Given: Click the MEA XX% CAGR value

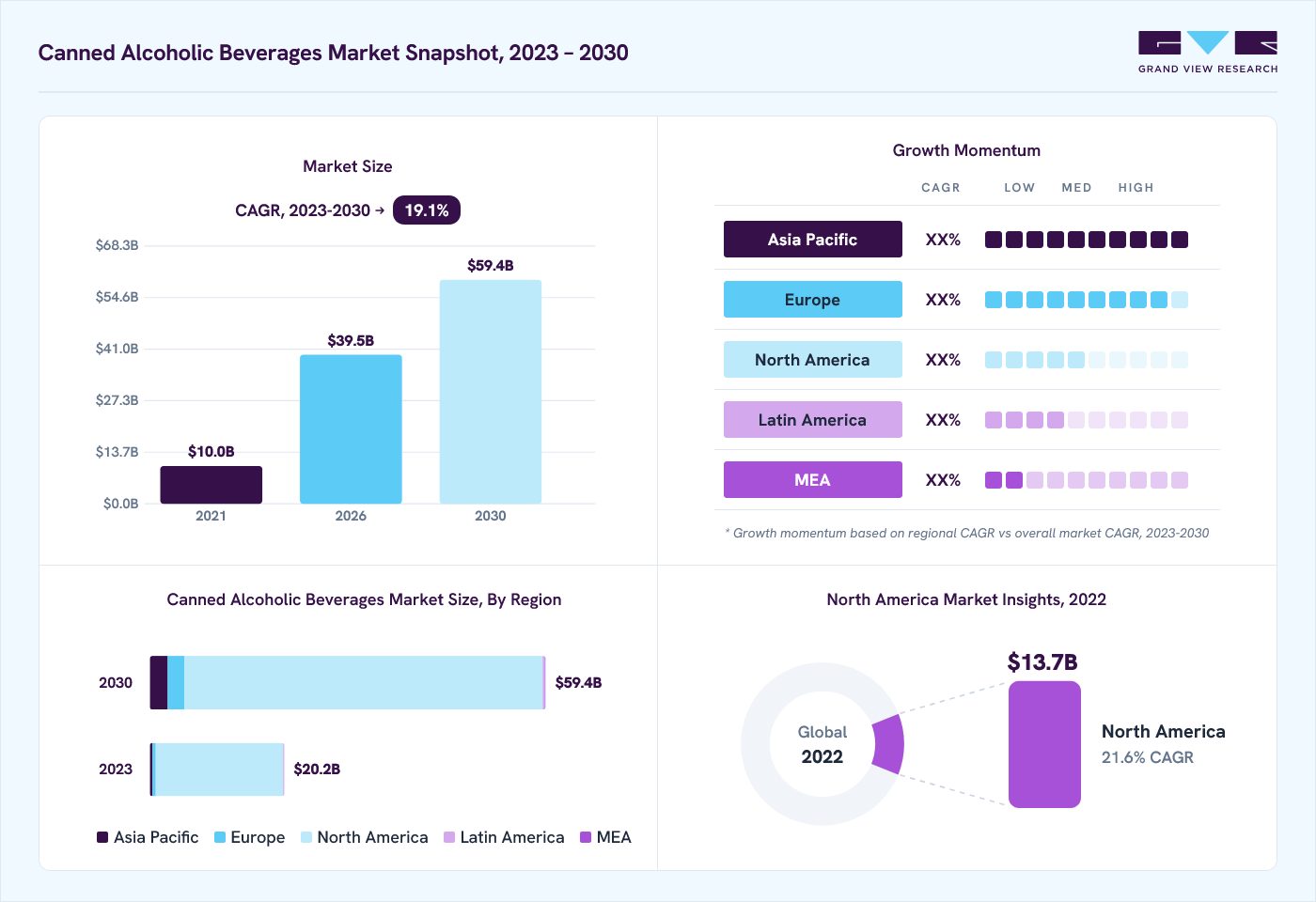Looking at the screenshot, I should coord(943,480).
